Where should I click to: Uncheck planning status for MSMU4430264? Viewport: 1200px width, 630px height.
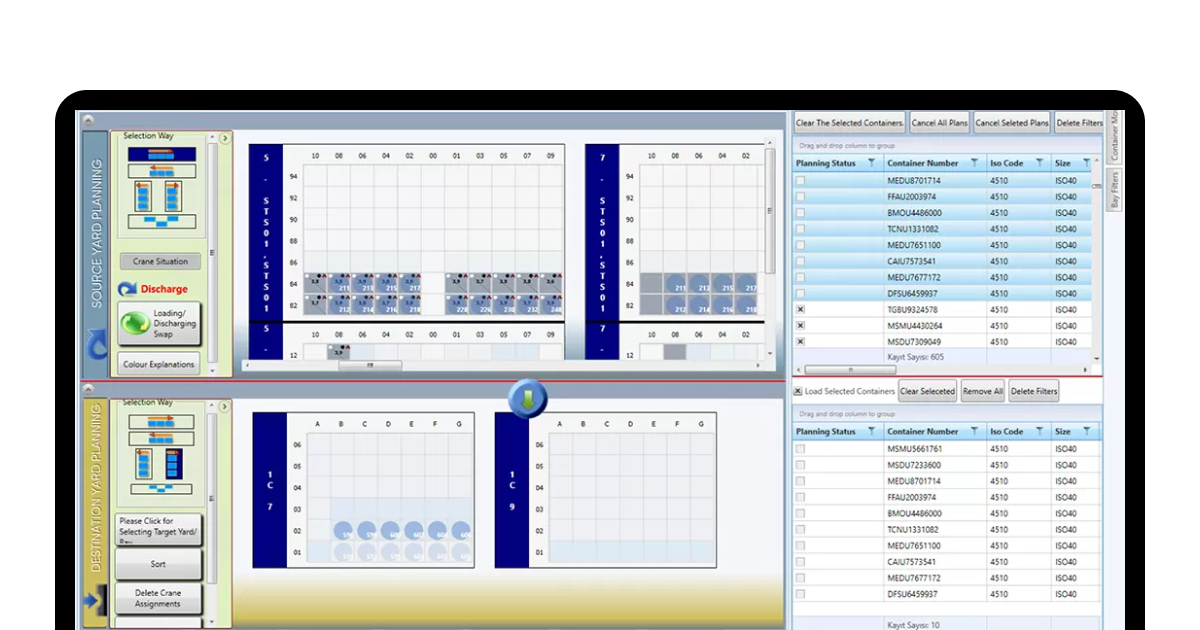800,326
